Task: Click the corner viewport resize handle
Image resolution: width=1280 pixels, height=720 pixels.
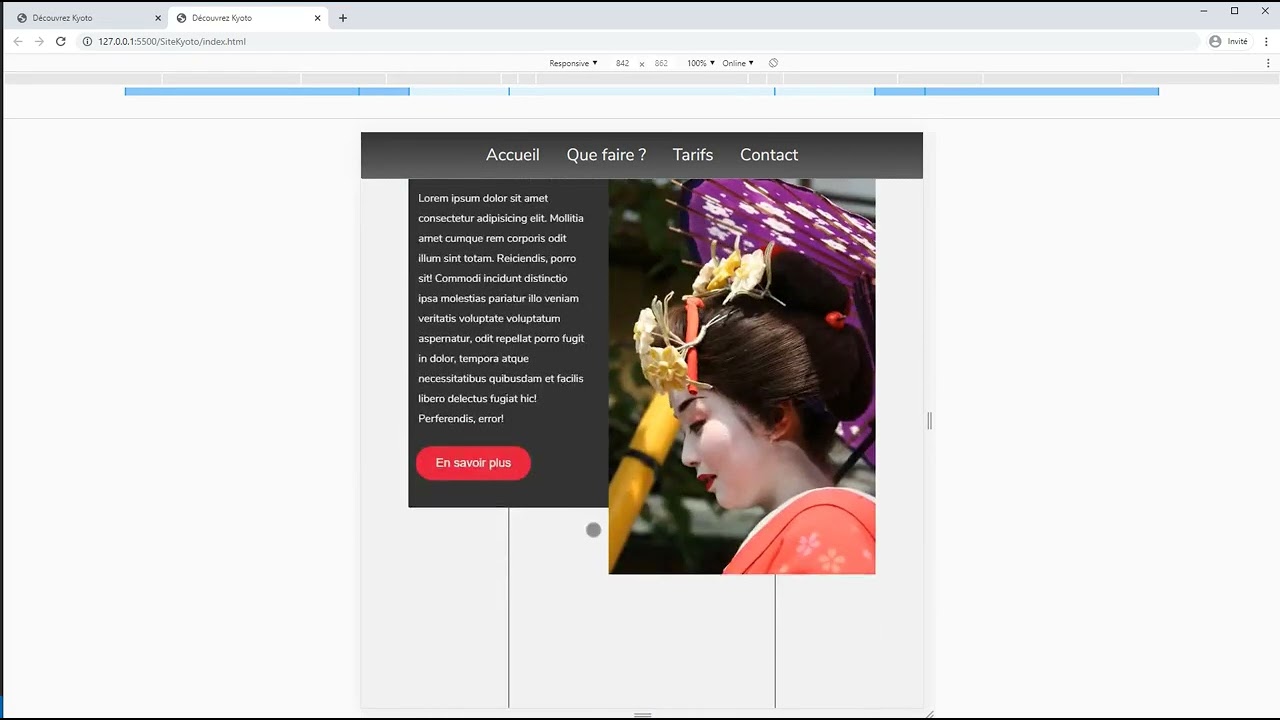Action: tap(930, 714)
